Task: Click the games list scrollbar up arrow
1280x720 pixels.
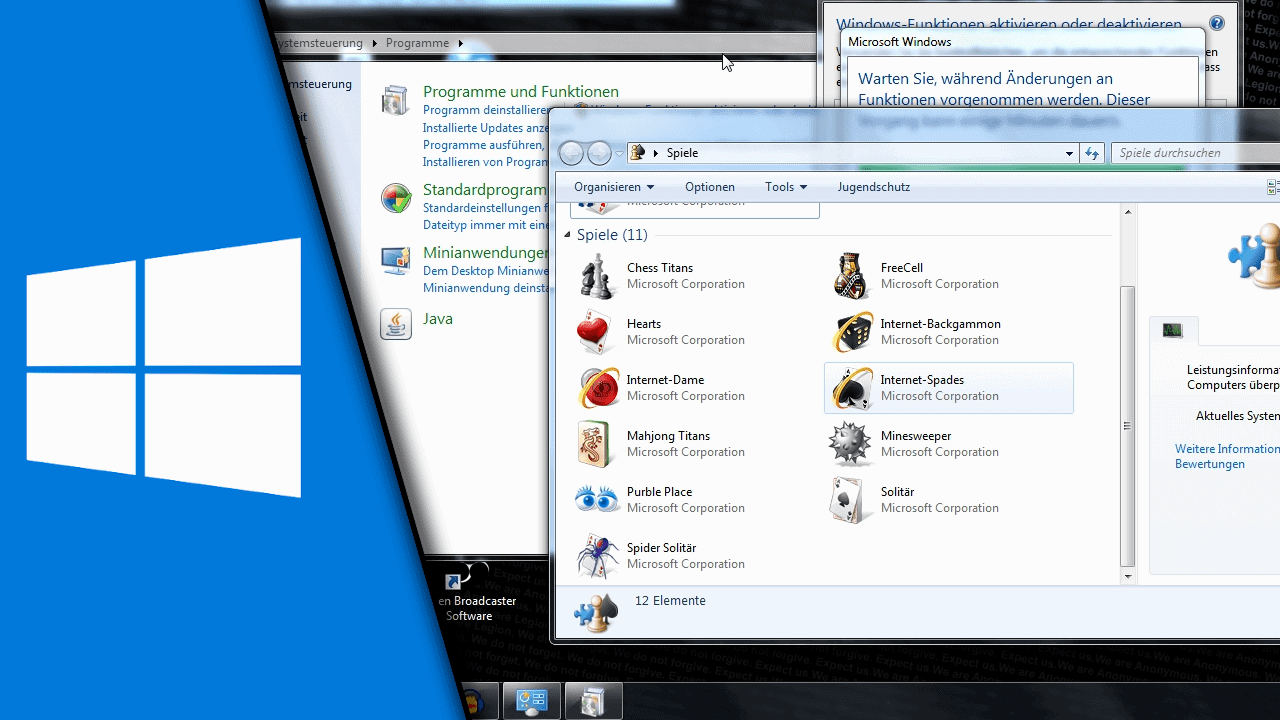Action: coord(1128,212)
